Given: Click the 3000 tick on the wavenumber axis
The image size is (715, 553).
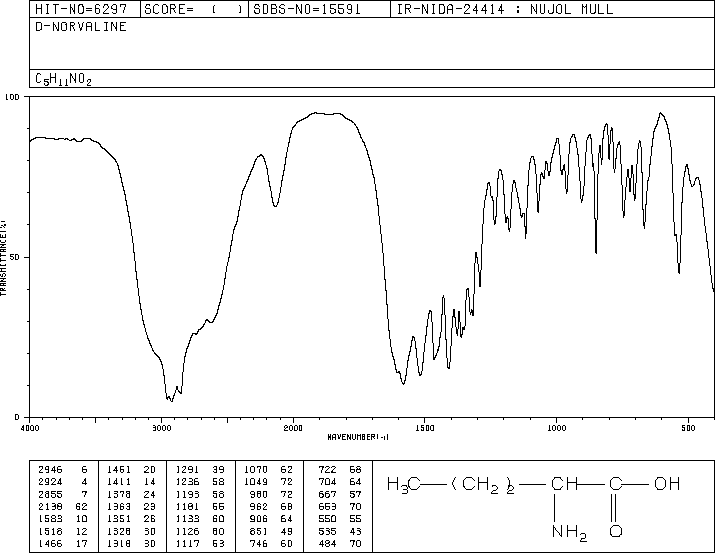Looking at the screenshot, I should pyautogui.click(x=161, y=428).
